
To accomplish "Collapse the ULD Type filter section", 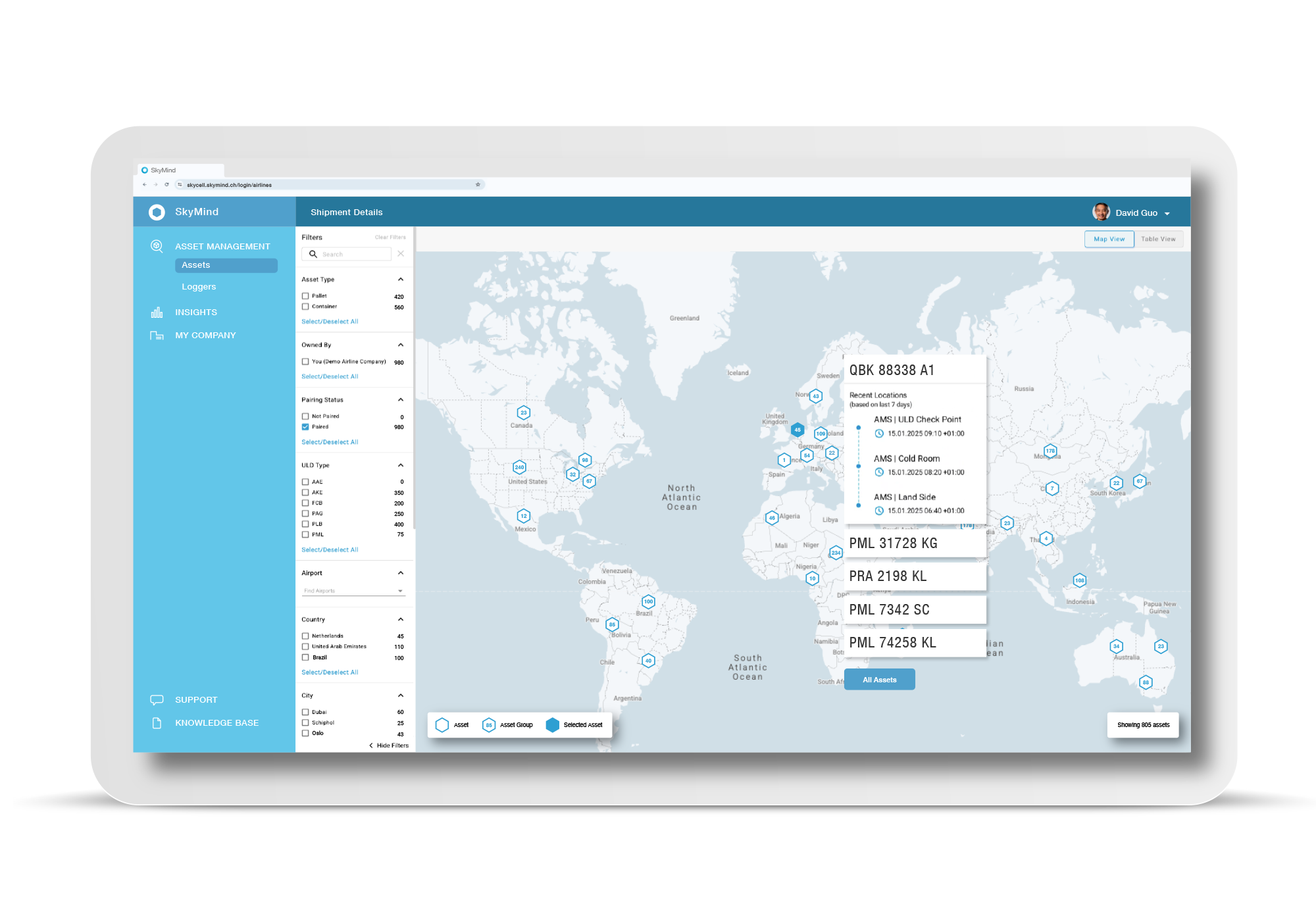I will click(x=401, y=465).
